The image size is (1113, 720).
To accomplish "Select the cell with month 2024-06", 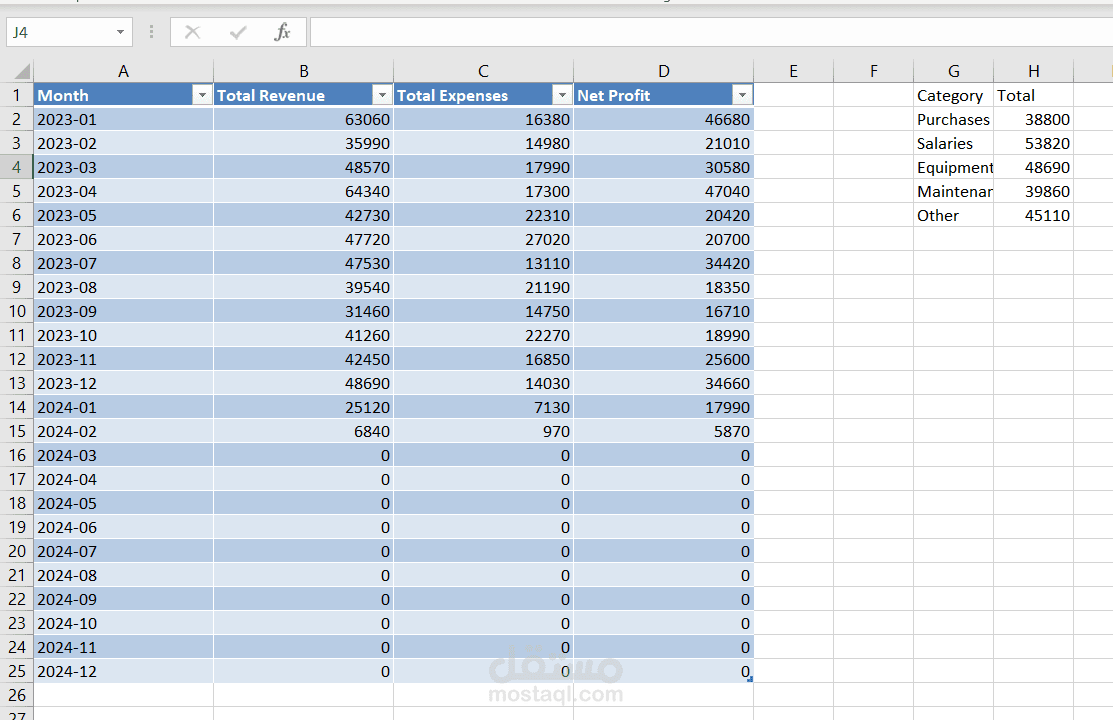I will pyautogui.click(x=124, y=528).
